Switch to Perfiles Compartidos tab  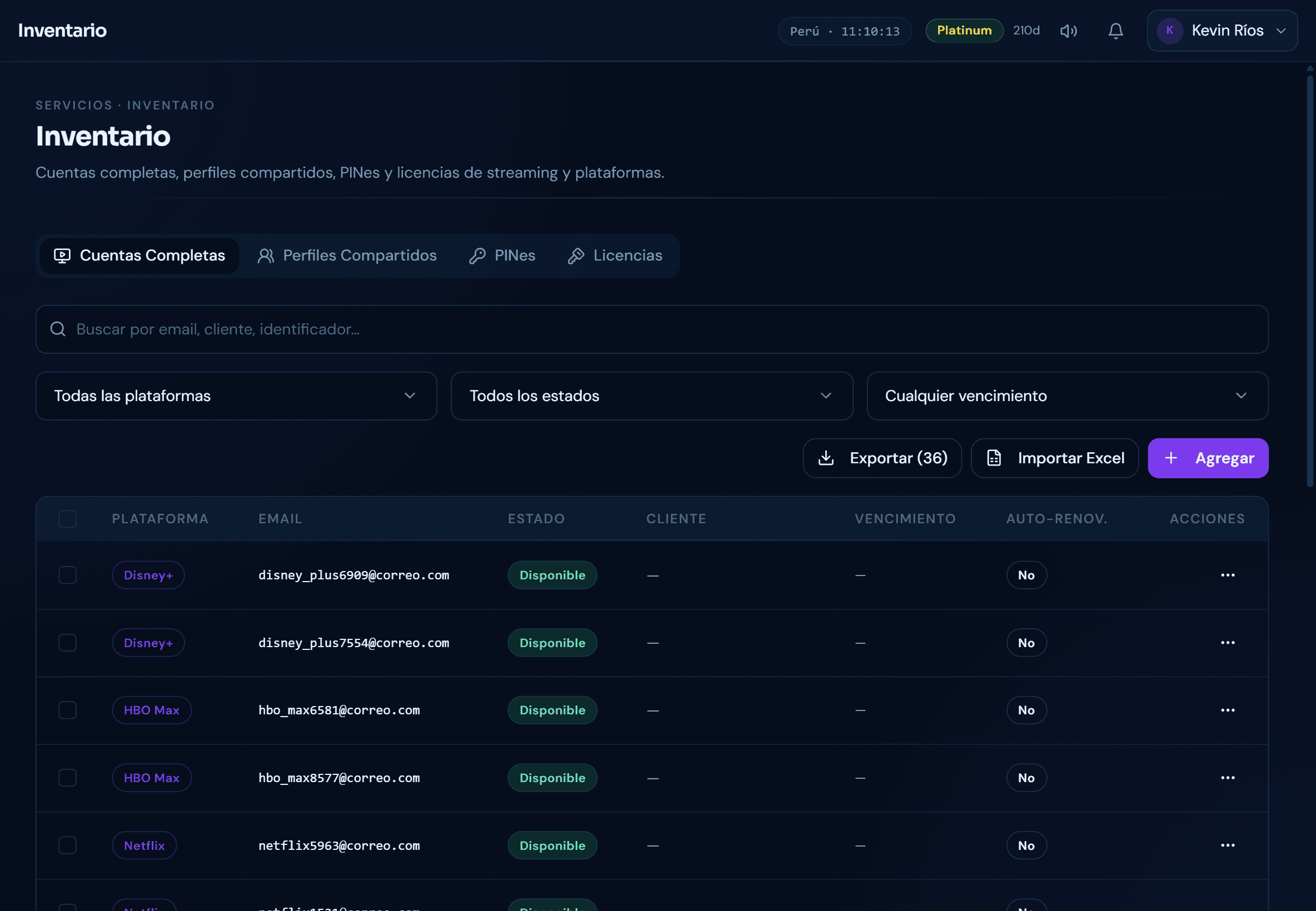click(347, 256)
